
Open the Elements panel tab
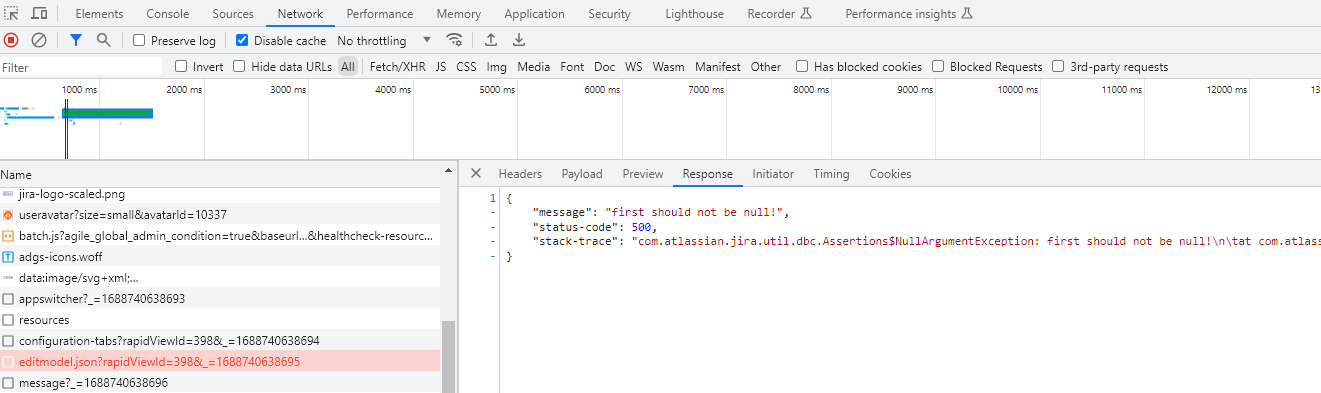100,14
